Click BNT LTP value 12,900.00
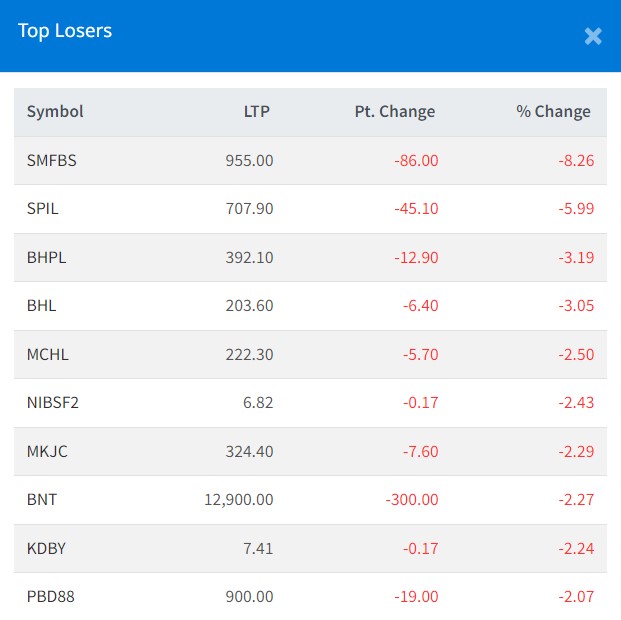The image size is (621, 620). point(237,499)
